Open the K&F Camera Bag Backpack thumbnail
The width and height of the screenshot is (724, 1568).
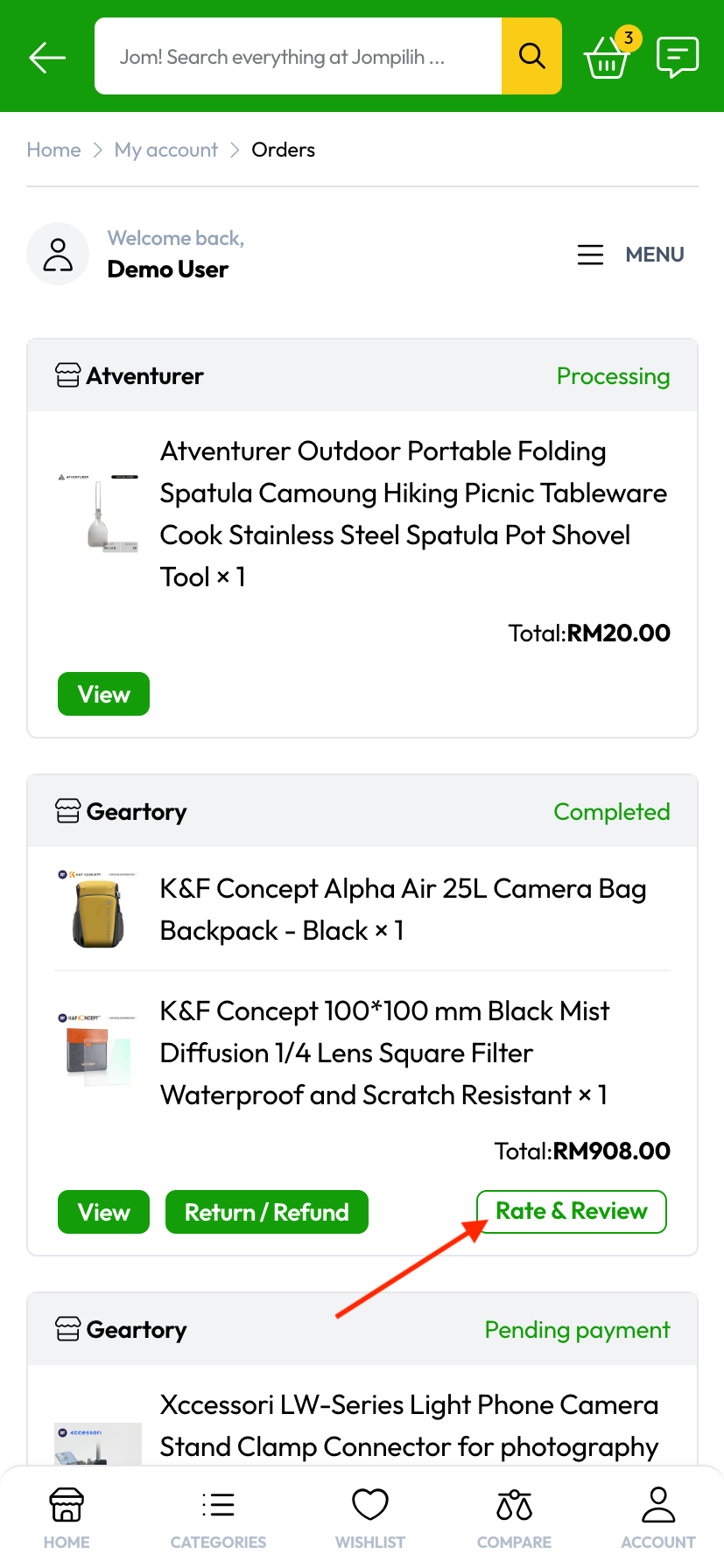coord(98,910)
